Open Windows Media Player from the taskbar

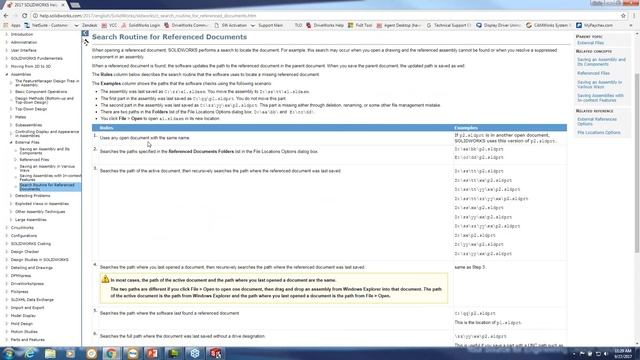(x=71, y=353)
